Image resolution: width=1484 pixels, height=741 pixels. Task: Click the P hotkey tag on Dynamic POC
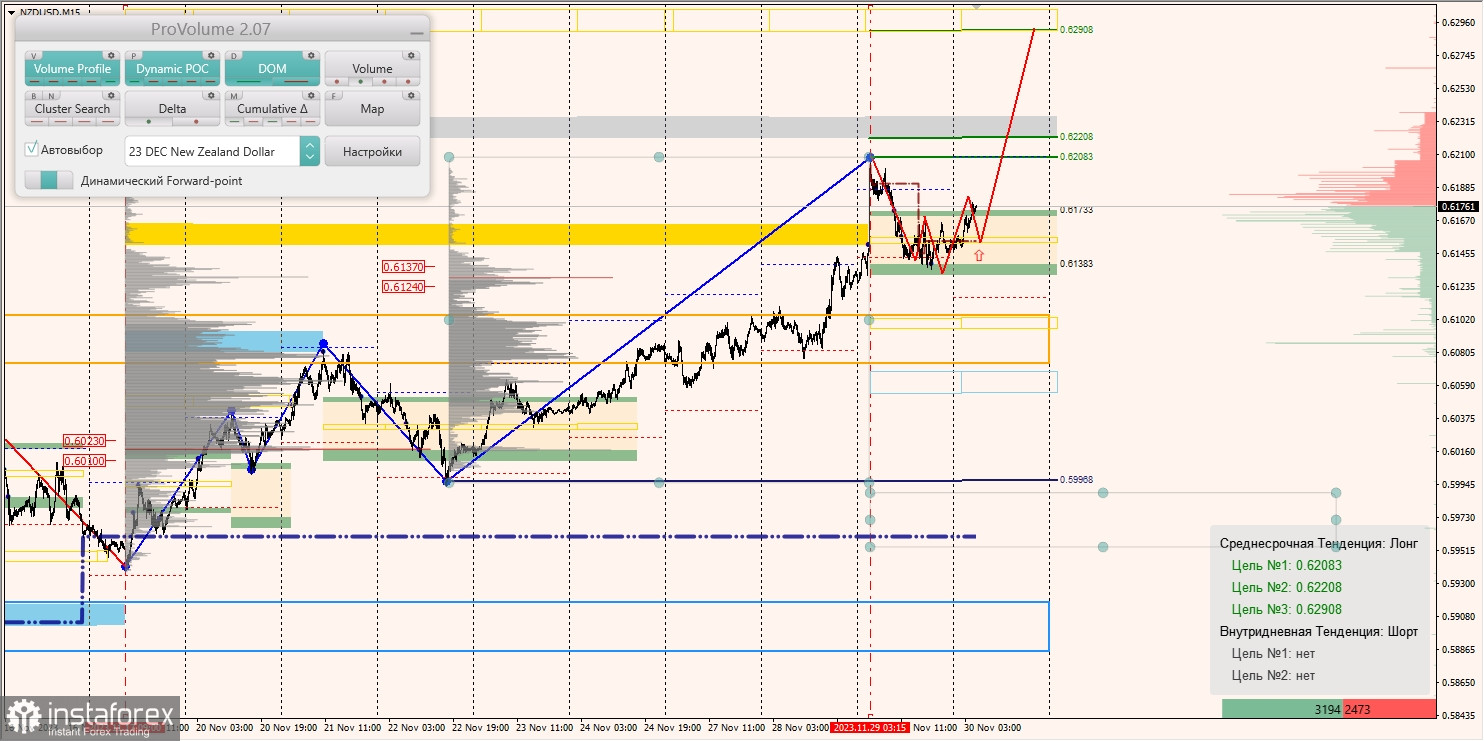pos(134,56)
